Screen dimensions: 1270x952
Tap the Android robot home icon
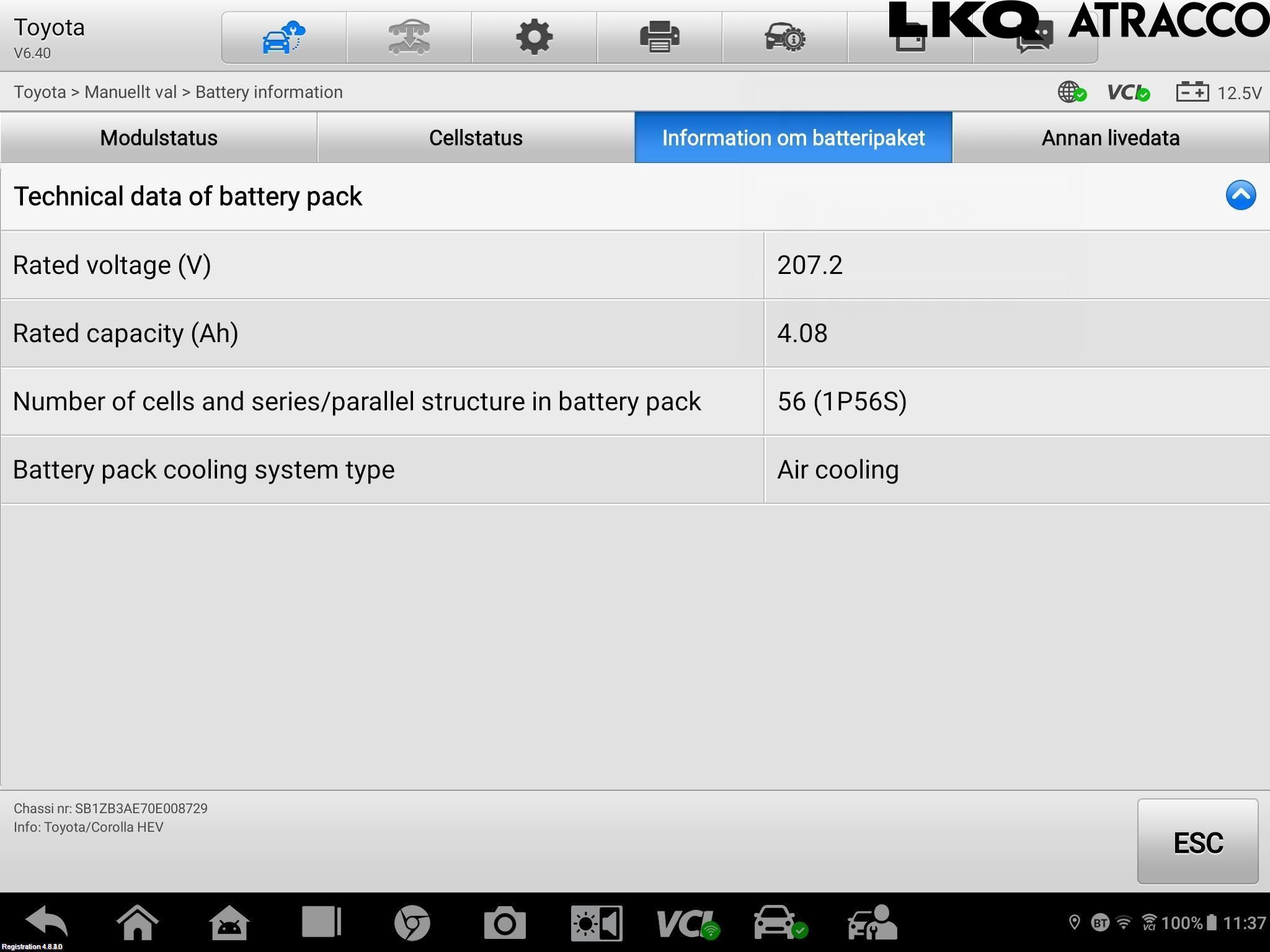click(x=229, y=922)
